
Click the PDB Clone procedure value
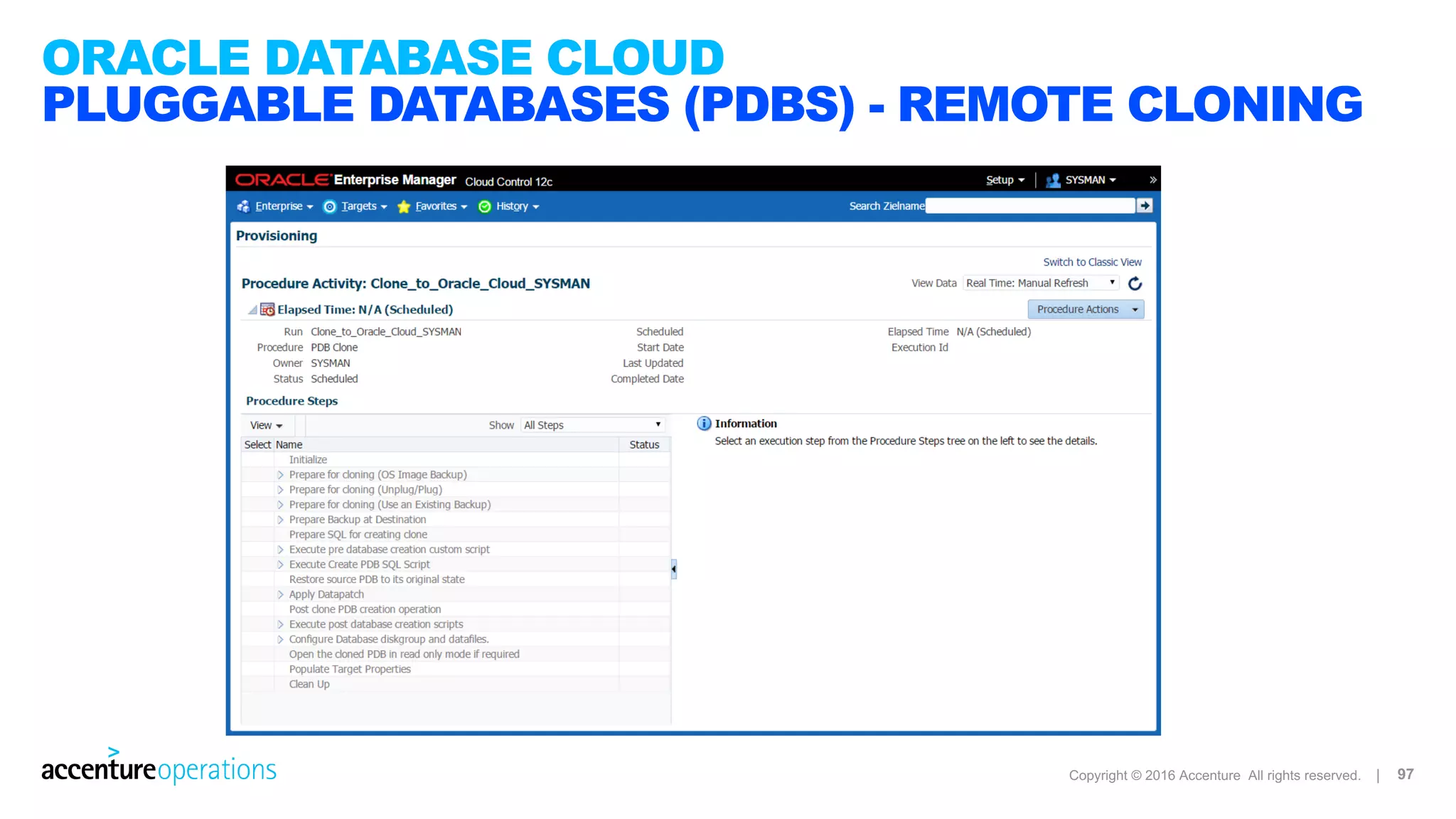tap(334, 348)
